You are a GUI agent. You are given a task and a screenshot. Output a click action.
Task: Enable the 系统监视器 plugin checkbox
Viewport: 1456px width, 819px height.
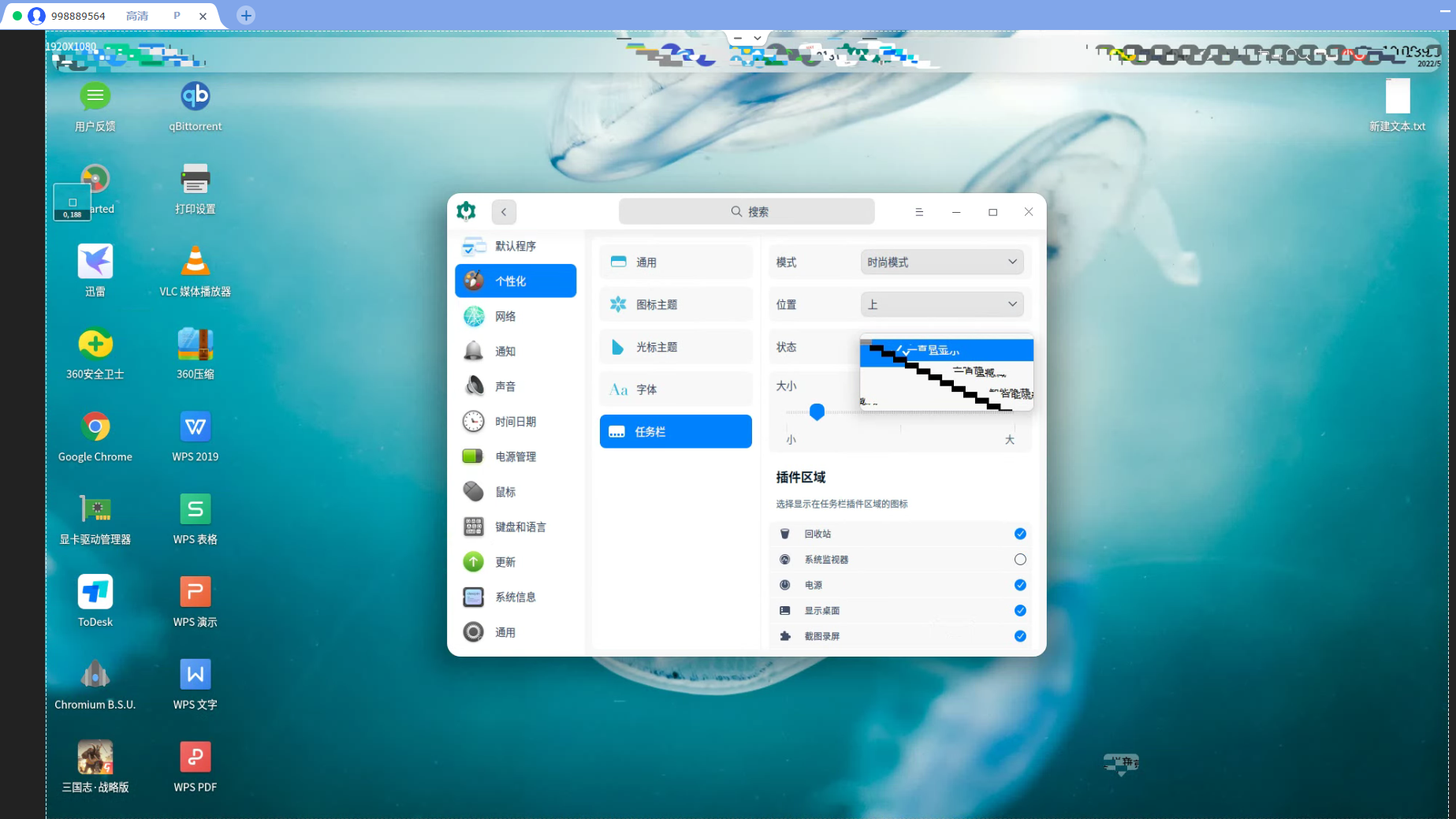pos(1020,560)
